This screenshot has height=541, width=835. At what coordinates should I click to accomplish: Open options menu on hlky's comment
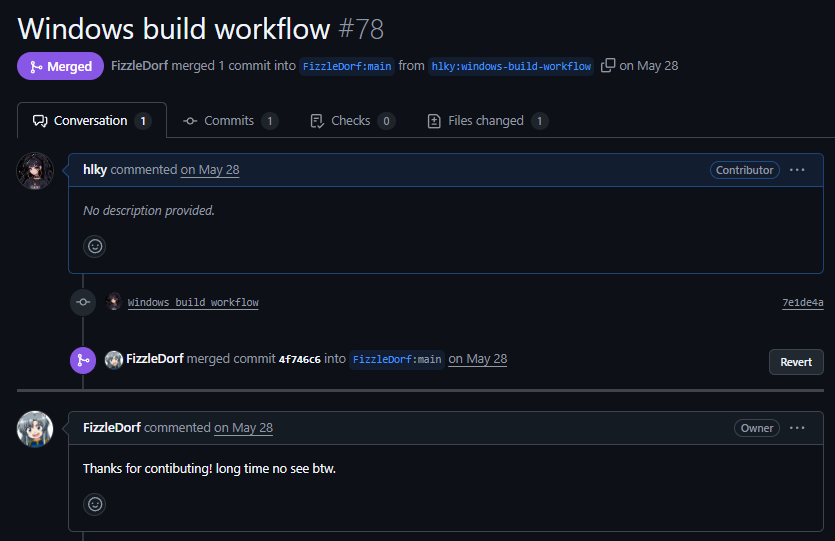point(797,170)
